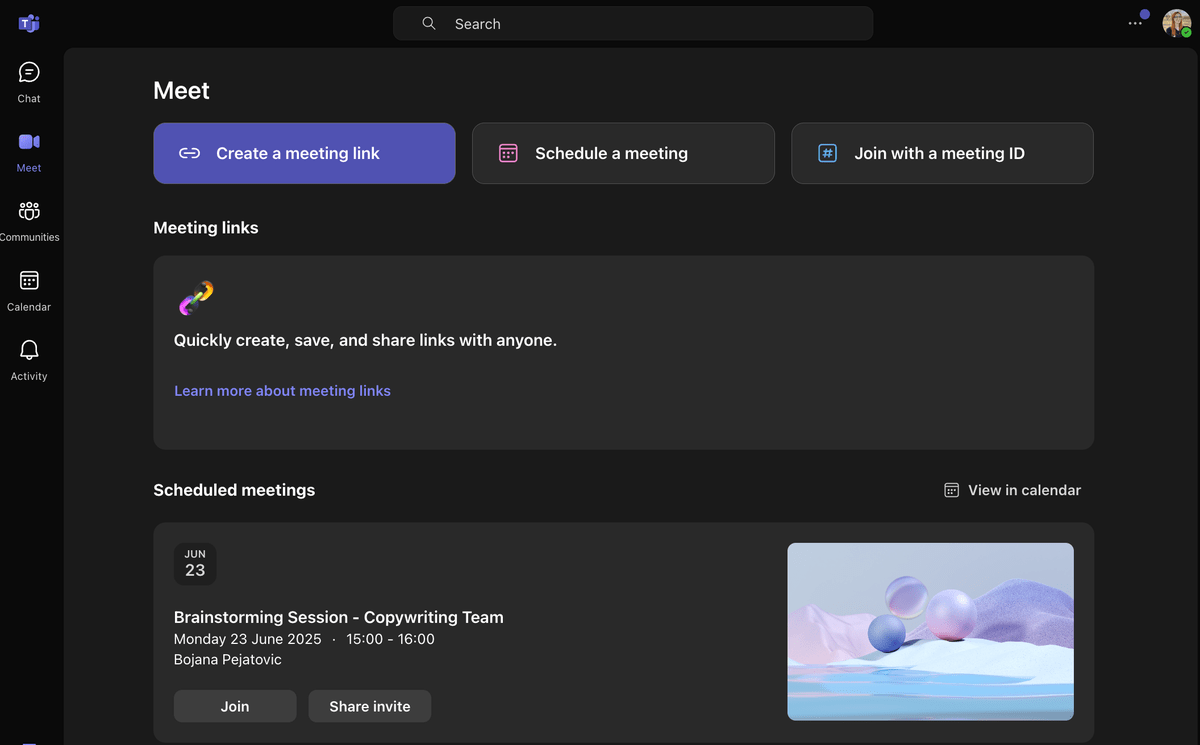Image resolution: width=1200 pixels, height=745 pixels.
Task: Open the Chat section in sidebar
Action: (x=29, y=82)
